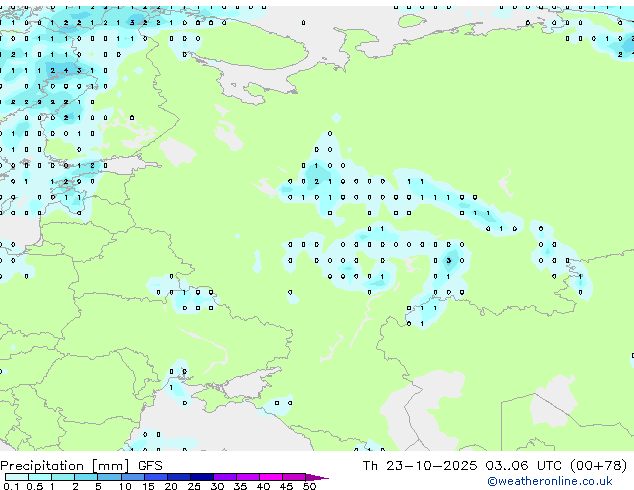Click the ©weatheronline.co.uk link
Screen dimensions: 634x490
[550, 481]
